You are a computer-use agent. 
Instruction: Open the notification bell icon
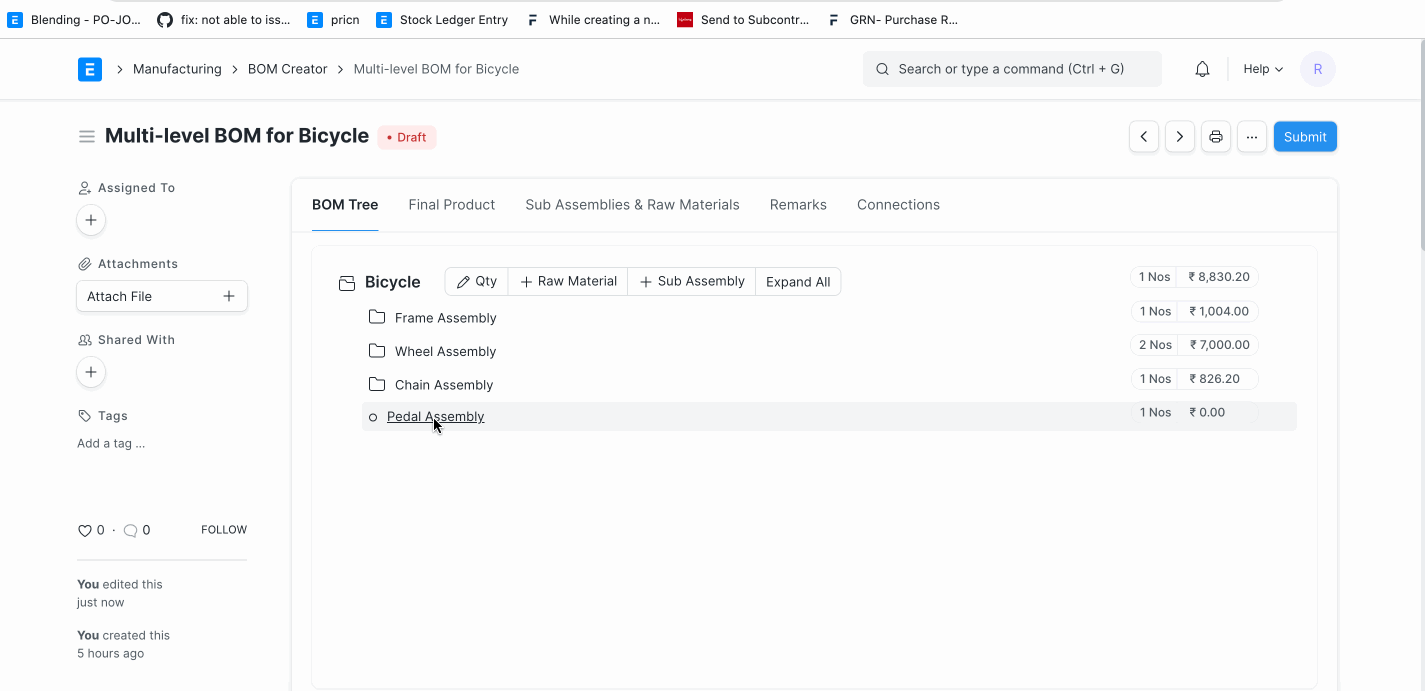(1202, 68)
